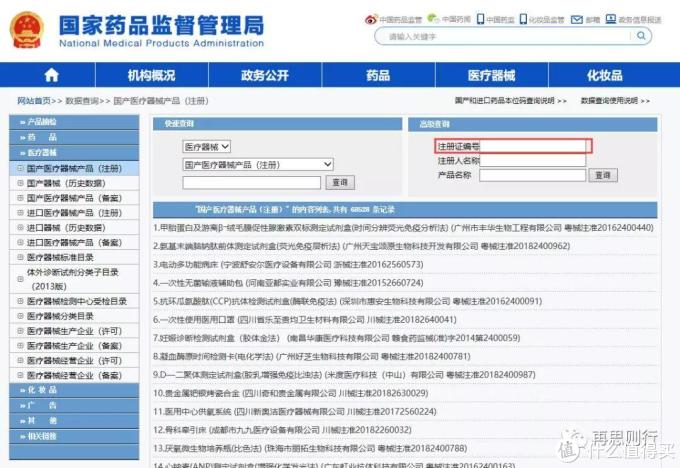Go to the home page via house icon
The width and height of the screenshot is (680, 468).
[52, 75]
